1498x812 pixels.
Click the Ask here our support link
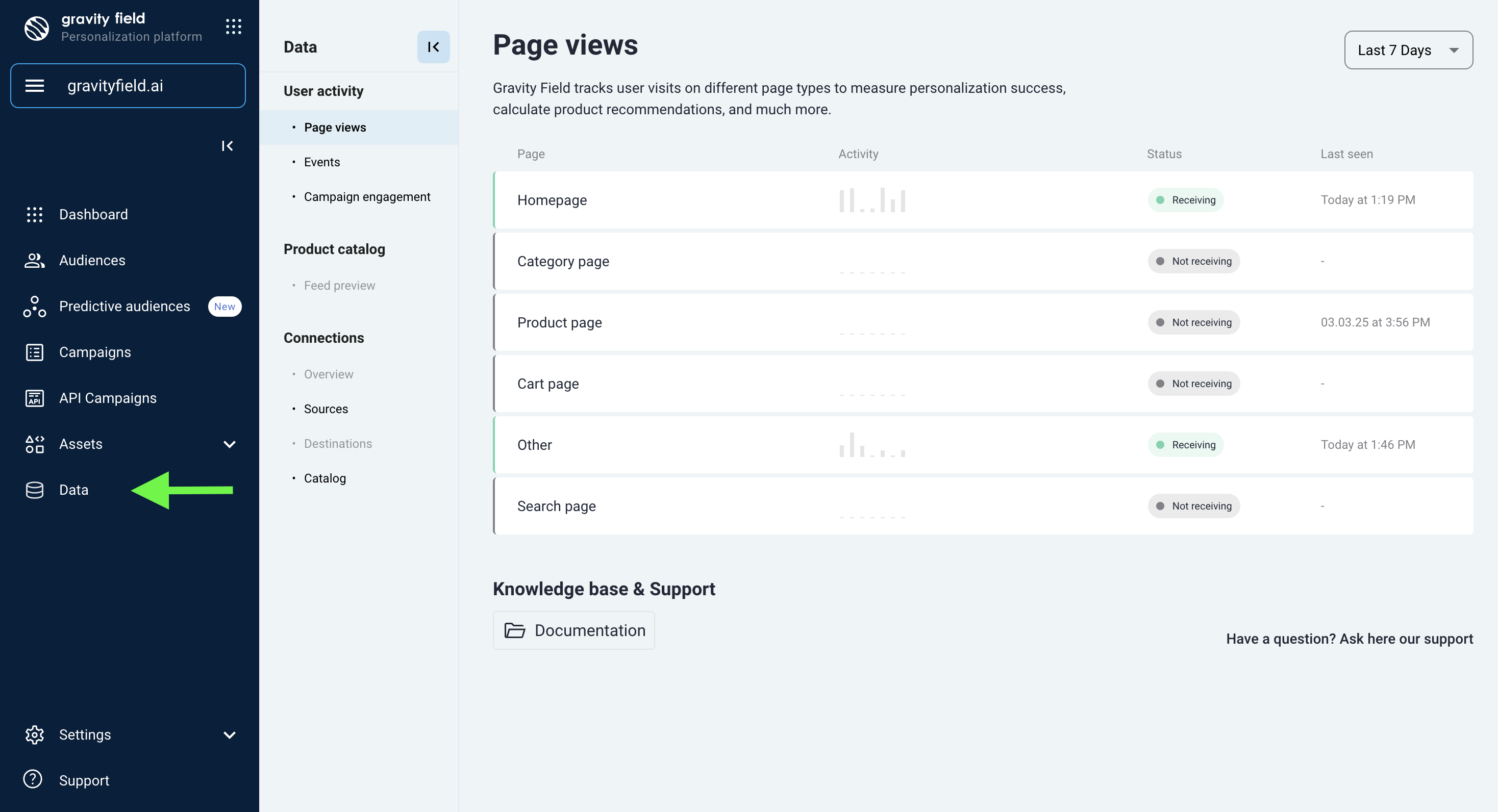(1406, 639)
